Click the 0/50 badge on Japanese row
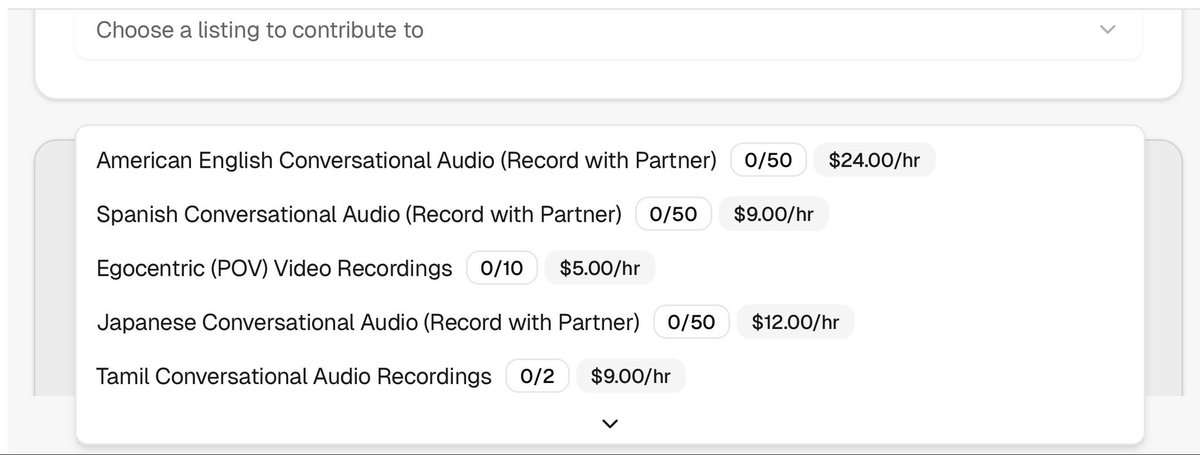The height and width of the screenshot is (455, 1200). (692, 322)
